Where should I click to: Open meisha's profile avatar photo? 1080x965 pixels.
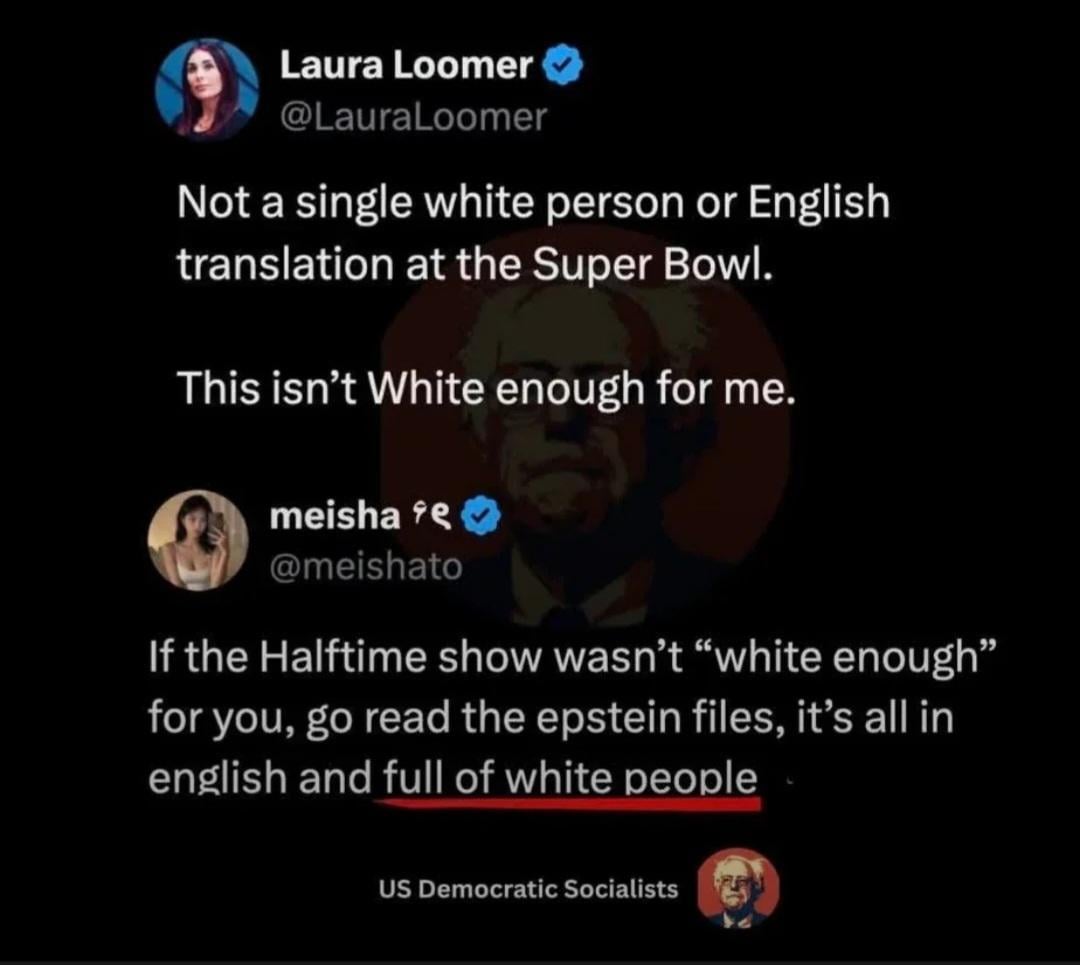[x=199, y=540]
